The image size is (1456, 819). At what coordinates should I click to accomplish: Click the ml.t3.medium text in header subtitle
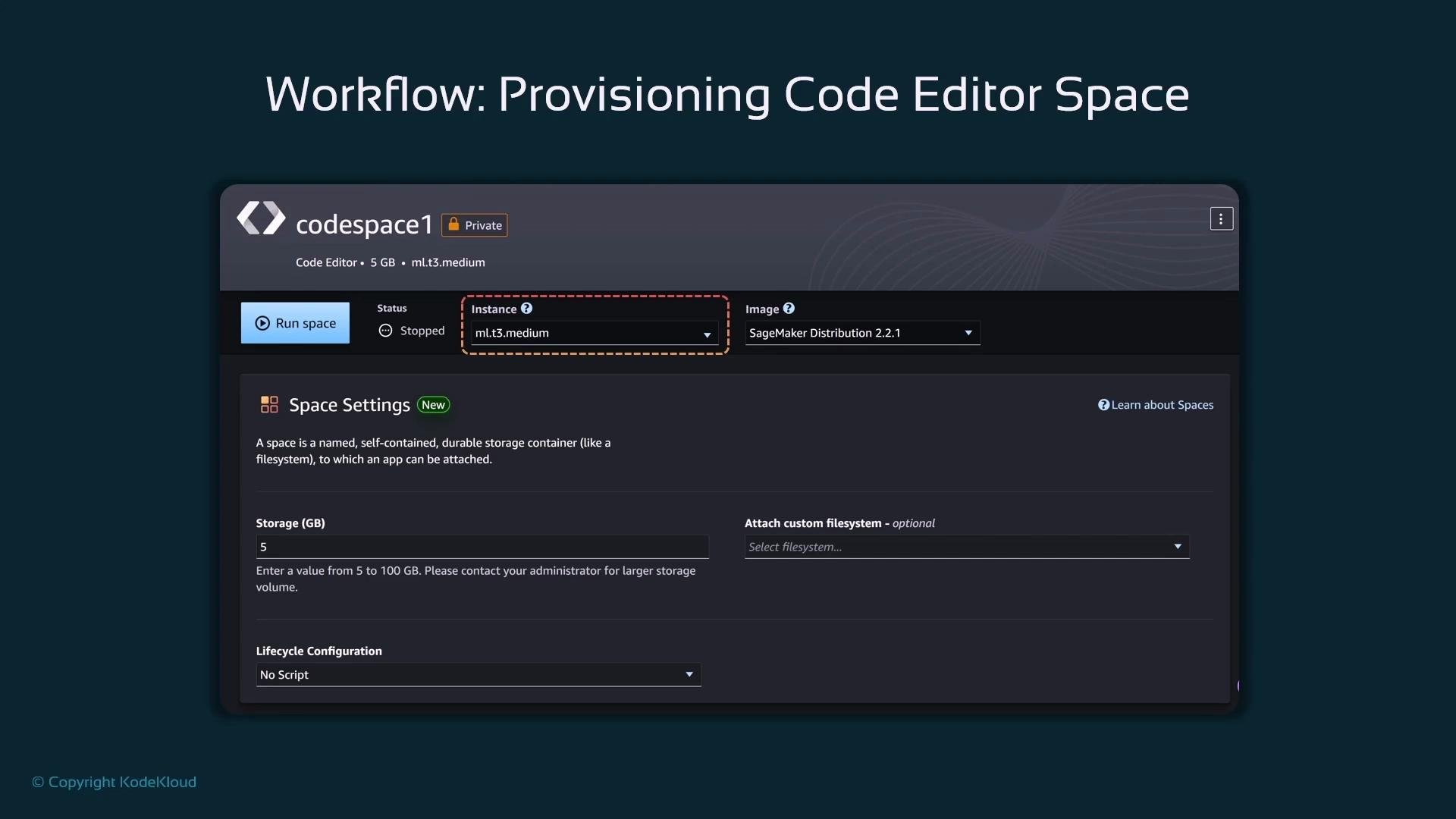tap(448, 262)
